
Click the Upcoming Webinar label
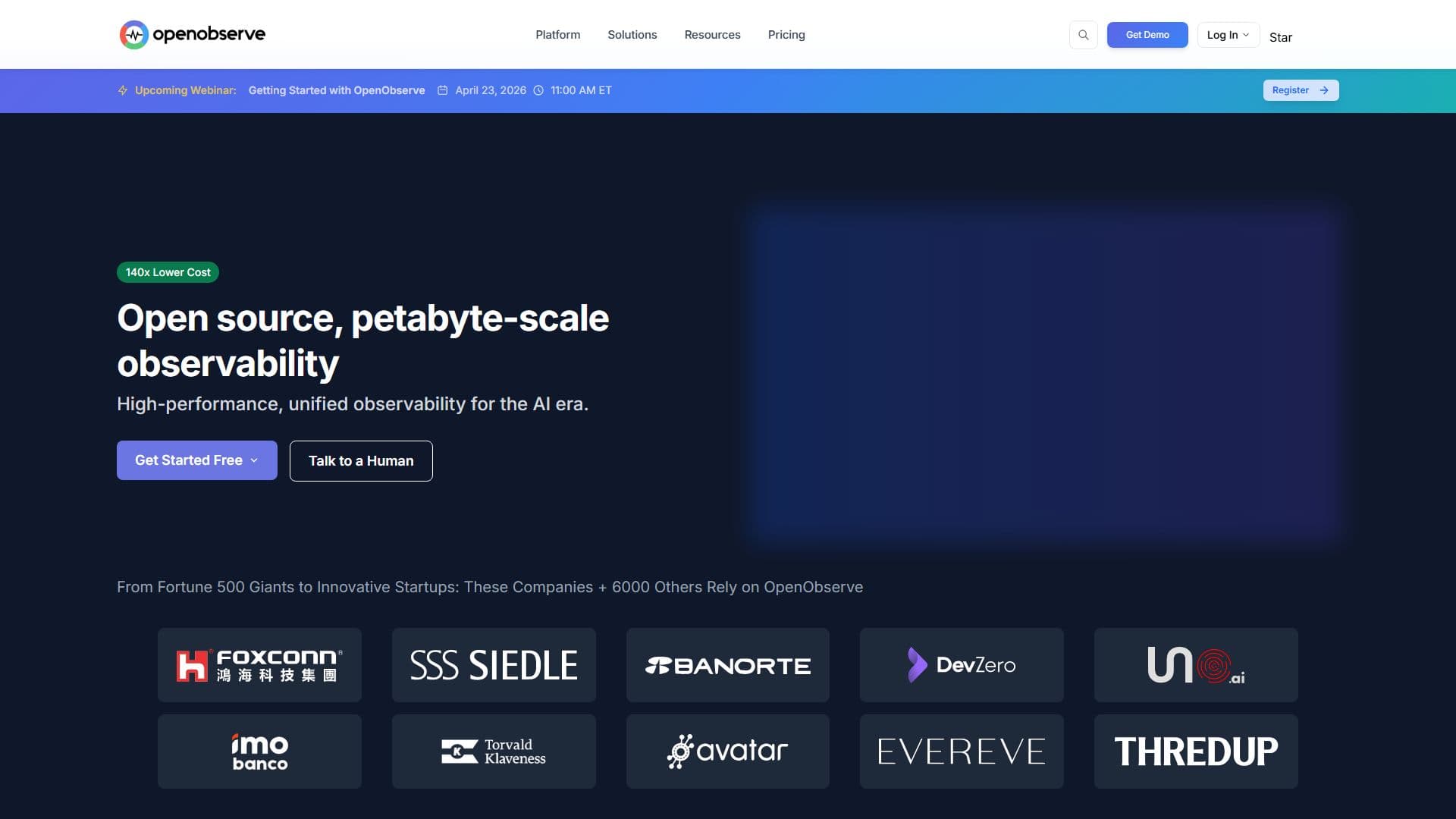tap(186, 90)
